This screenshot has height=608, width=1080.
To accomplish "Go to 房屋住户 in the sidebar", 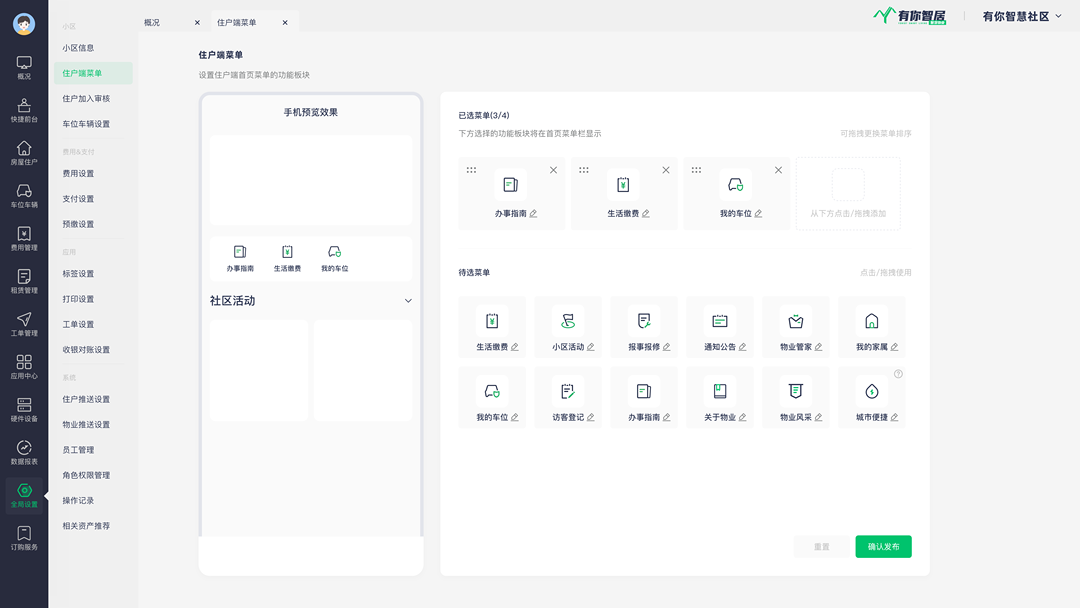I will (24, 153).
